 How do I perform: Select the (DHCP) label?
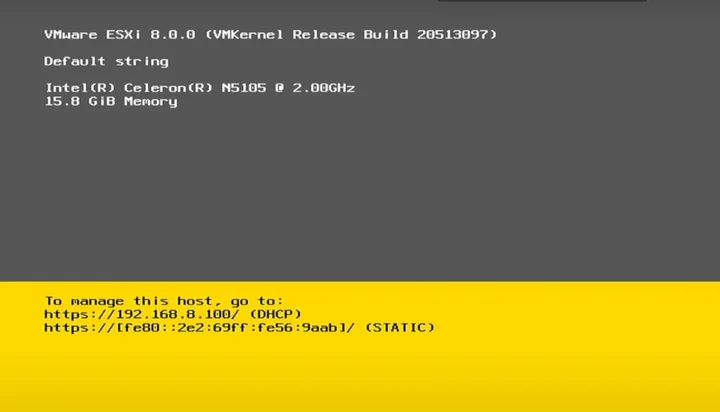pos(276,315)
